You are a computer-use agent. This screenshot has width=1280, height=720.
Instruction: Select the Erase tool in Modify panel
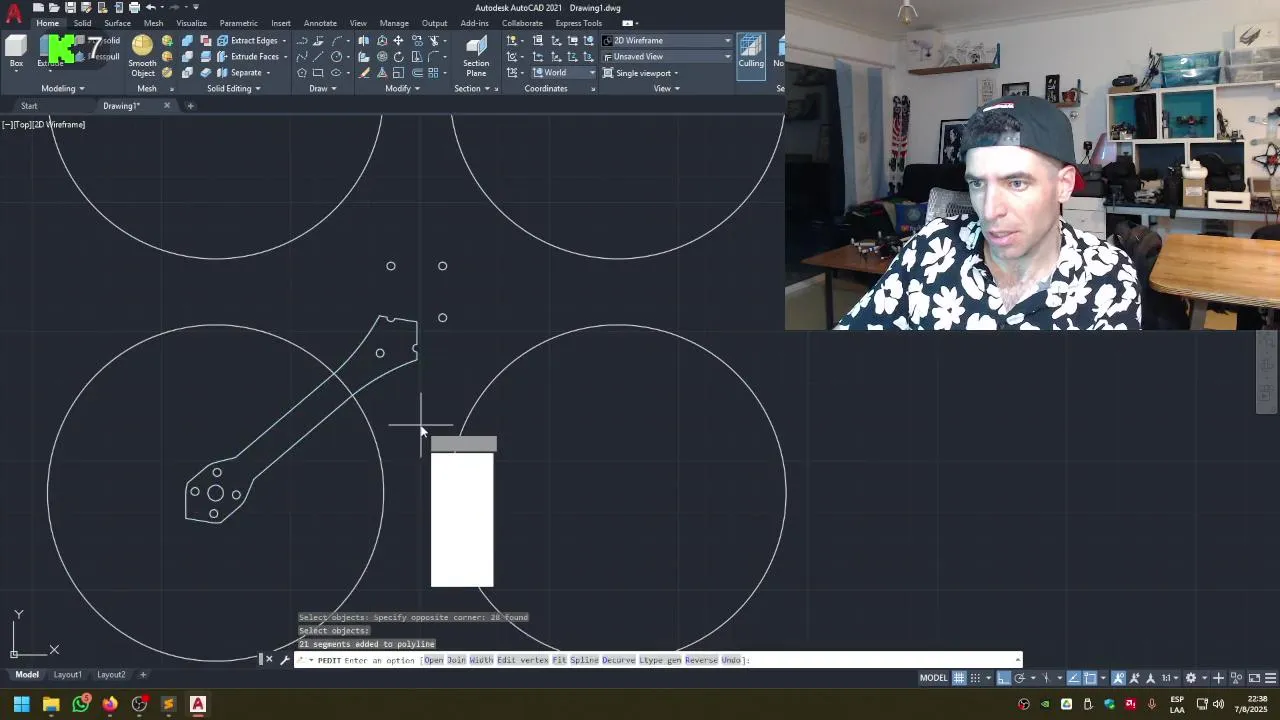364,73
